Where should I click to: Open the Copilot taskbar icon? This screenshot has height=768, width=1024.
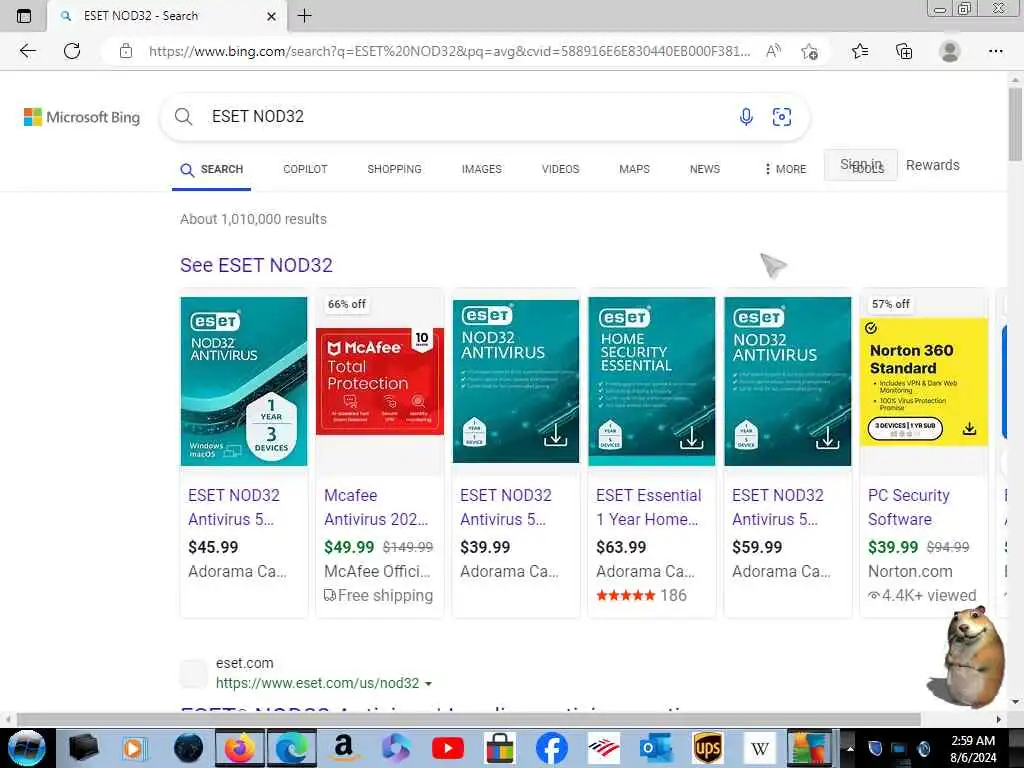(x=395, y=748)
